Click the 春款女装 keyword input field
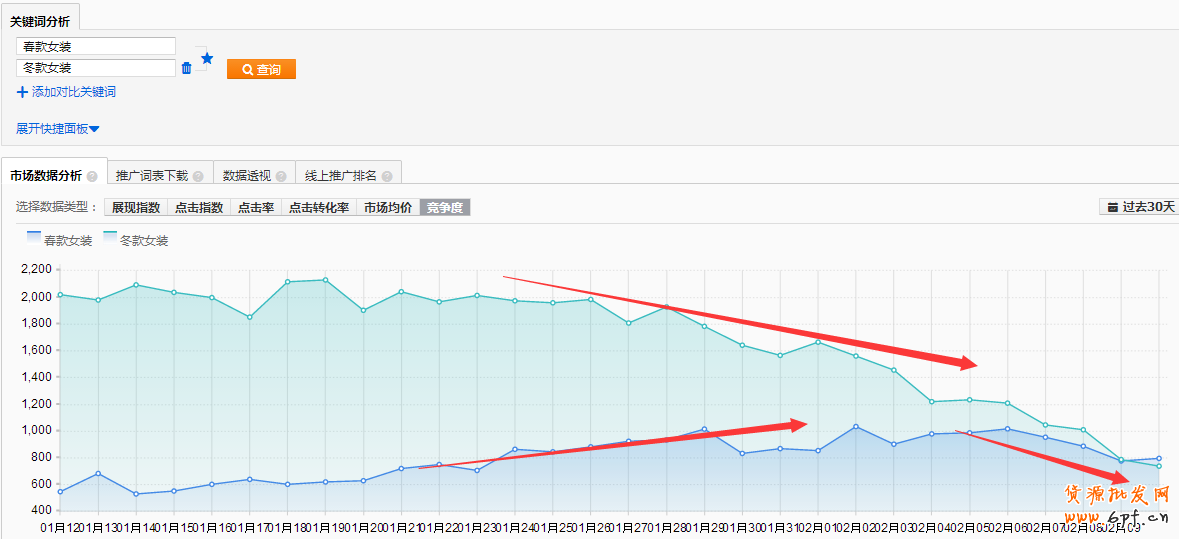 (x=96, y=46)
